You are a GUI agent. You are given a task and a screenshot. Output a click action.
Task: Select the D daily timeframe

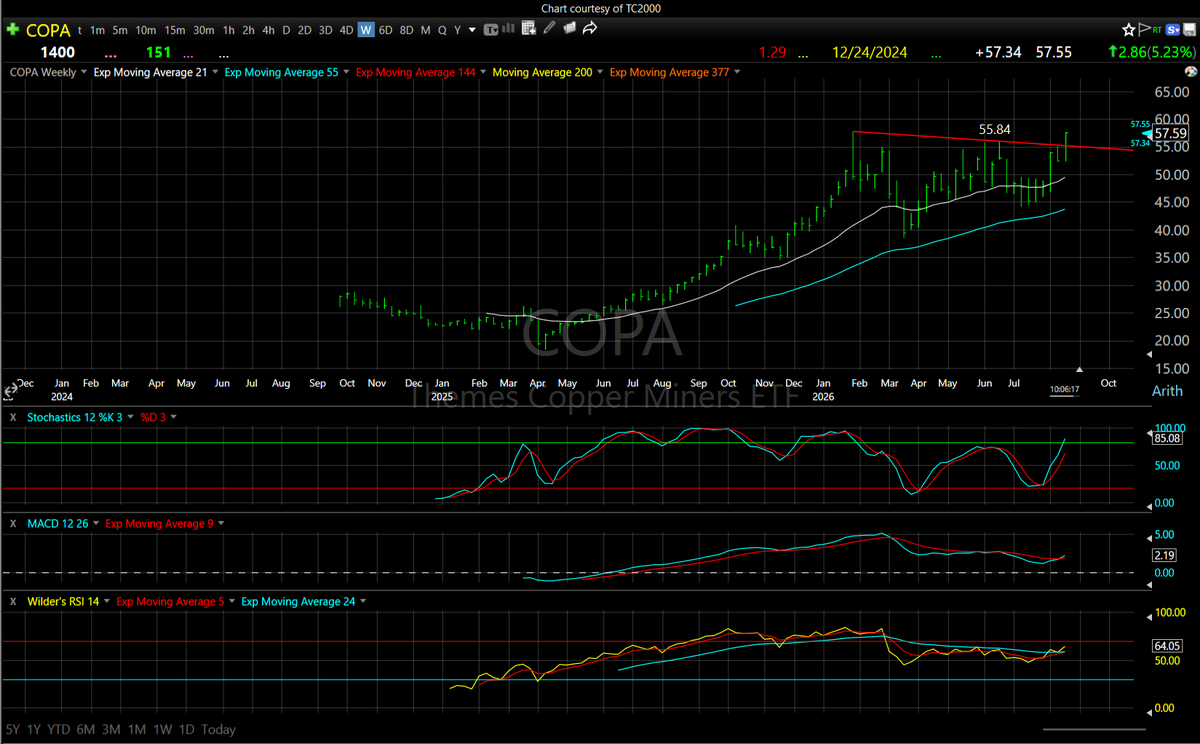286,30
